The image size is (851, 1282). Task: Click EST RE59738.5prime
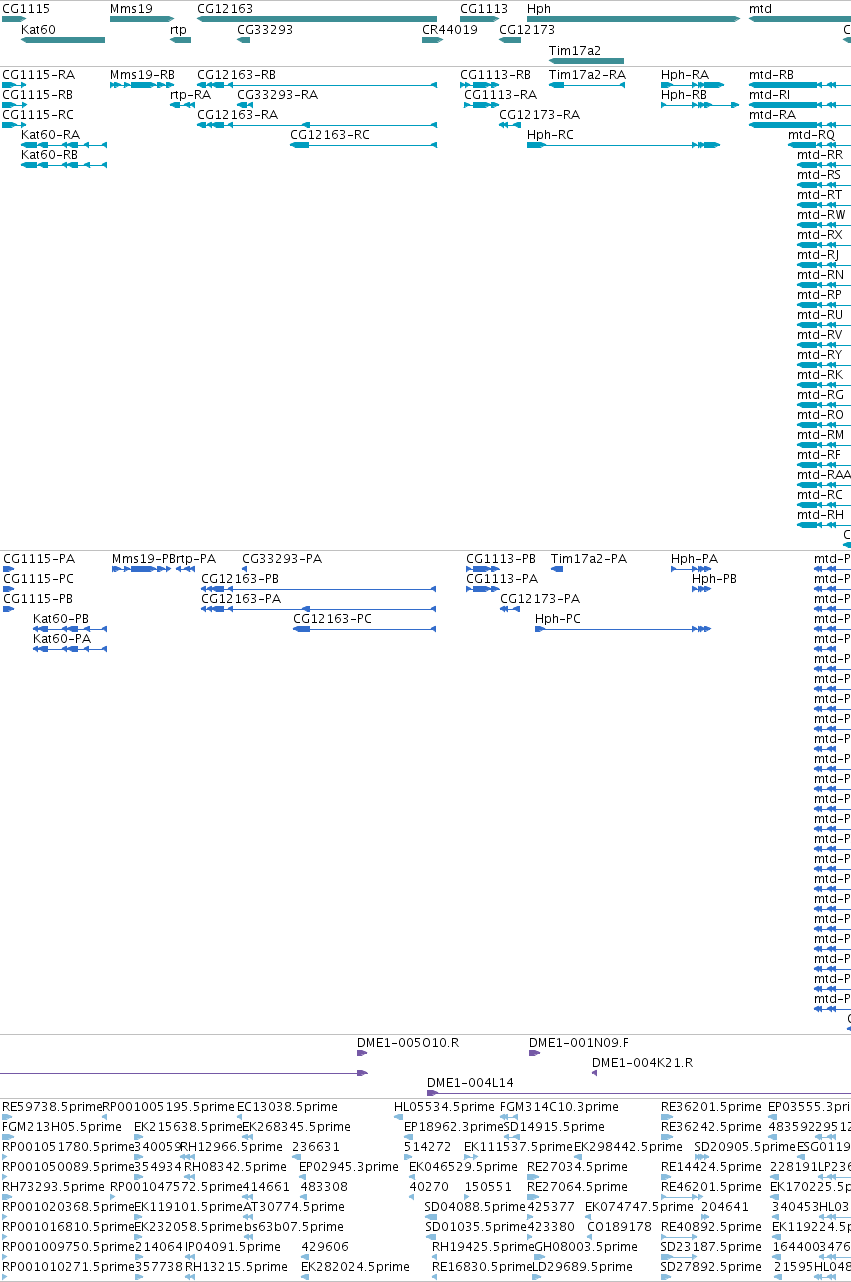pyautogui.click(x=52, y=1107)
